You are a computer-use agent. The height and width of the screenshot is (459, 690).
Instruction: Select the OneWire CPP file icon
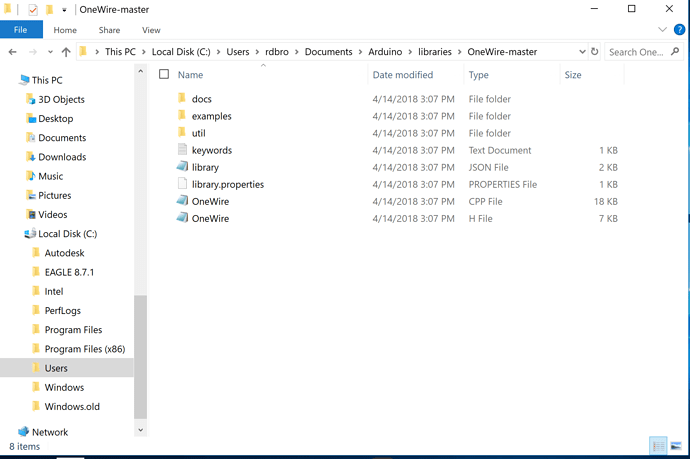point(183,200)
